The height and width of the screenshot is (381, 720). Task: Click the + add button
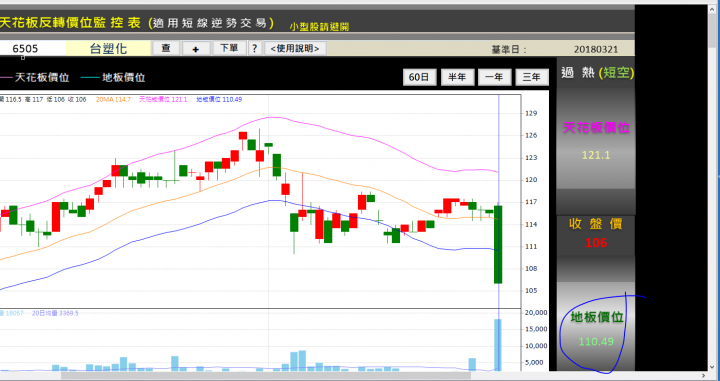point(196,49)
